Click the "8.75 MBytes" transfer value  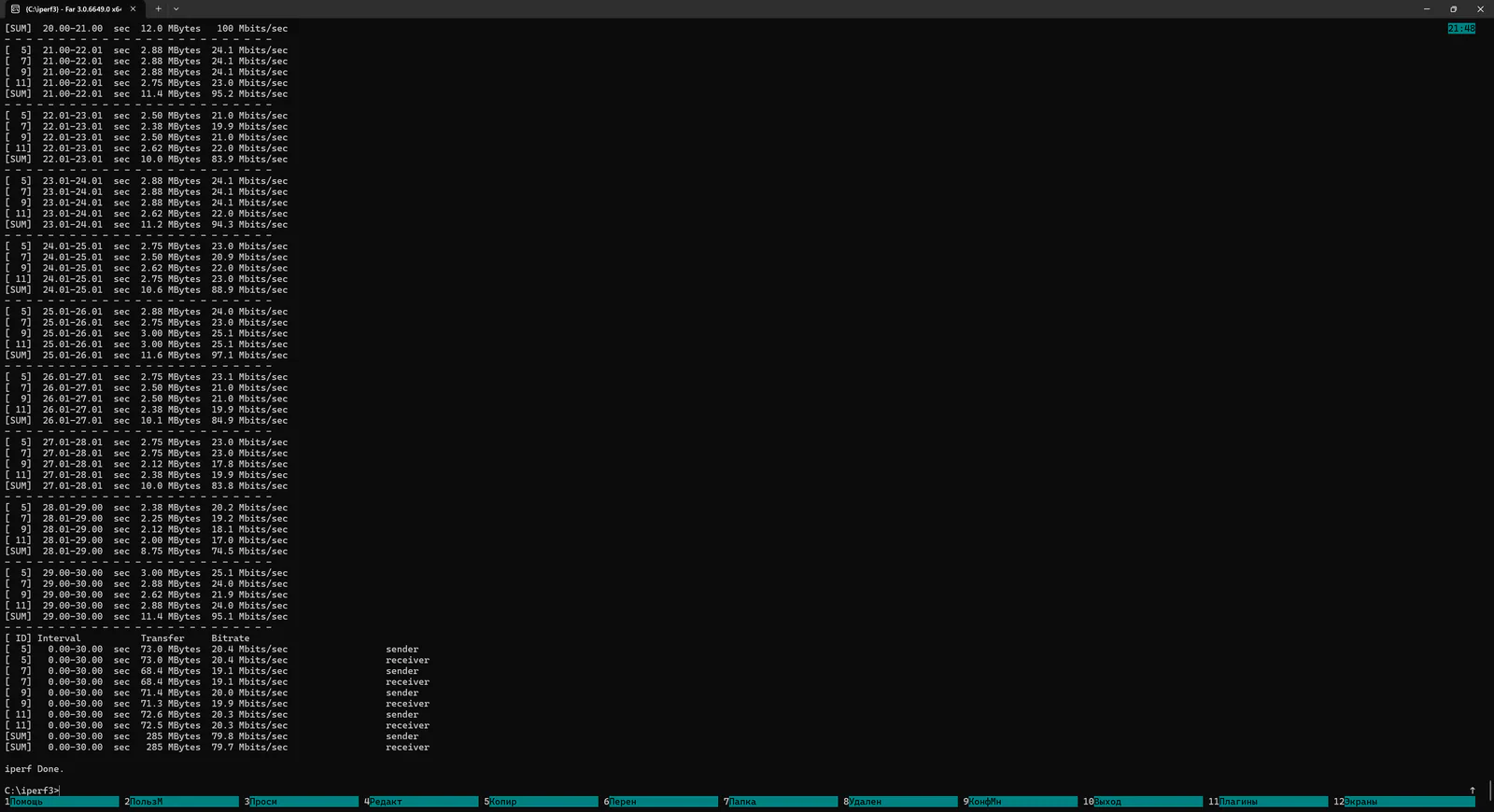(171, 552)
